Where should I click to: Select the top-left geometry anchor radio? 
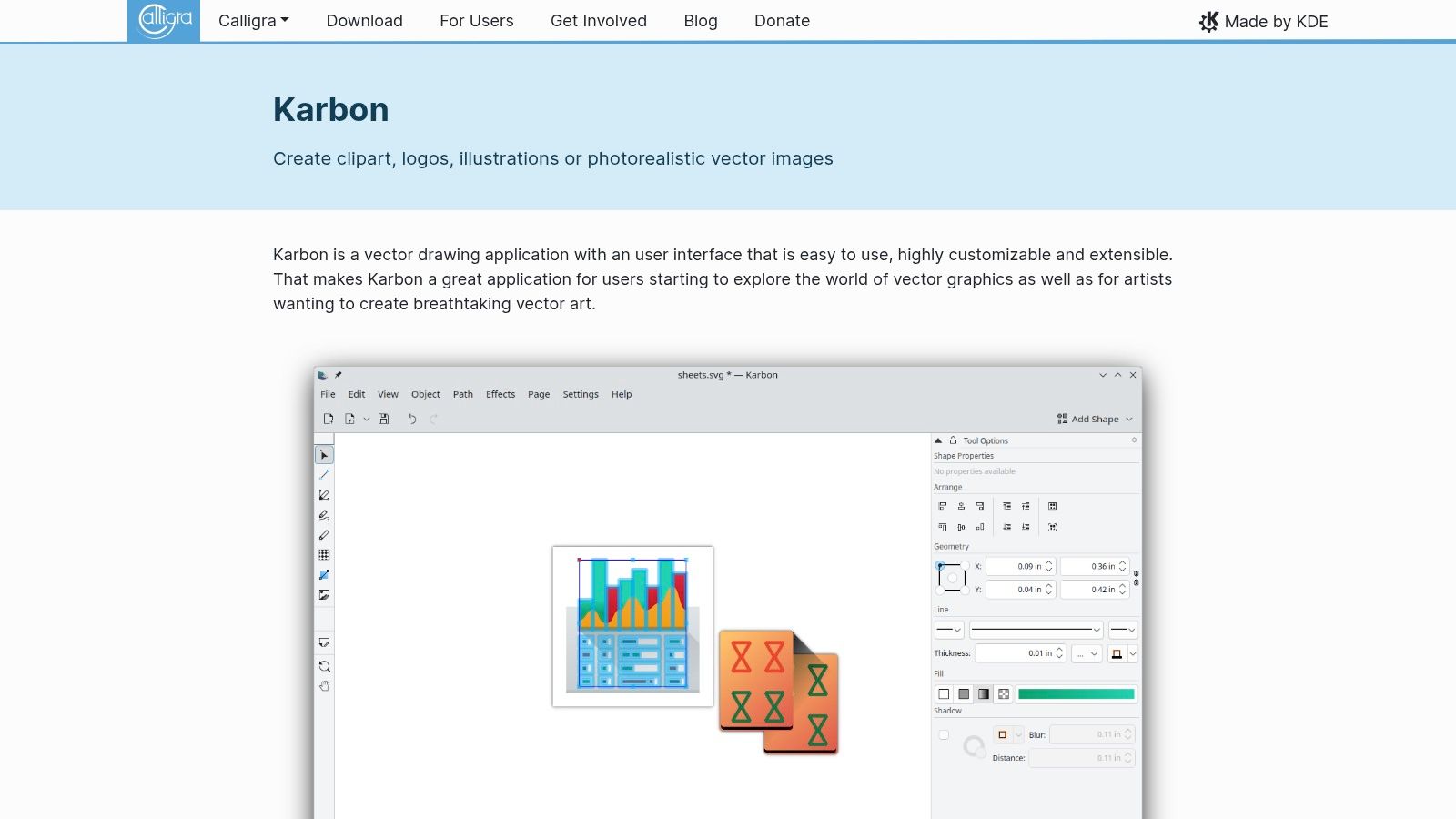[x=940, y=566]
